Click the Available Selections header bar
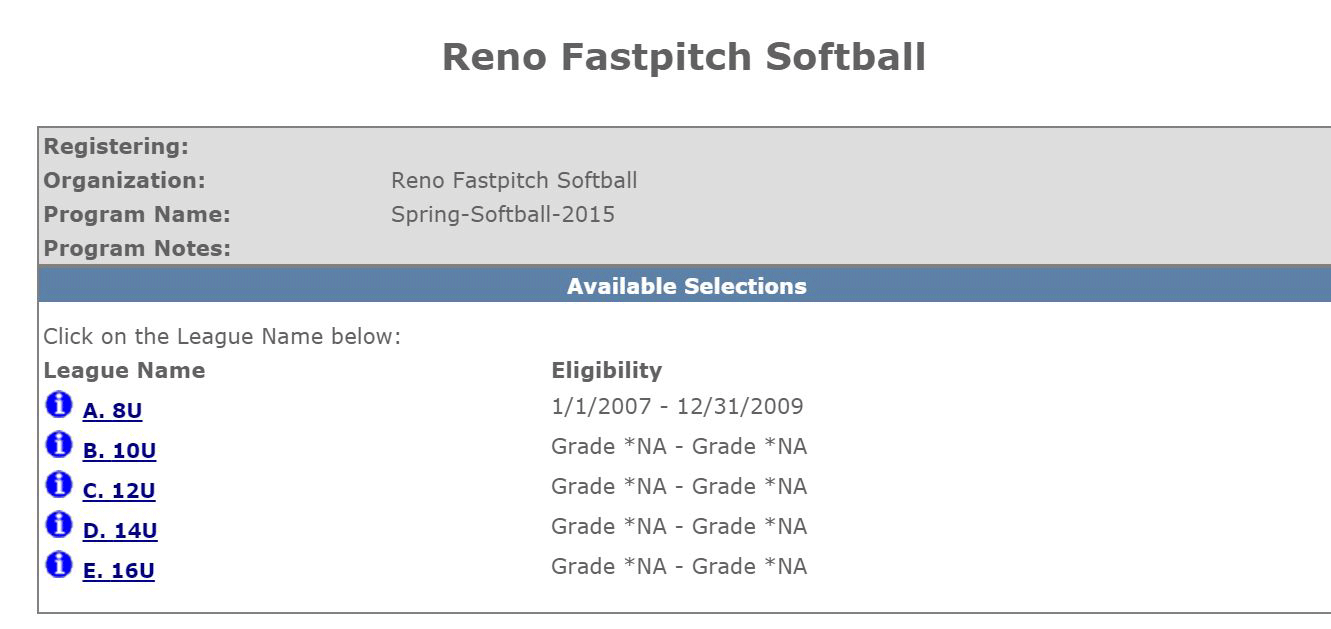1331x629 pixels. pos(686,286)
